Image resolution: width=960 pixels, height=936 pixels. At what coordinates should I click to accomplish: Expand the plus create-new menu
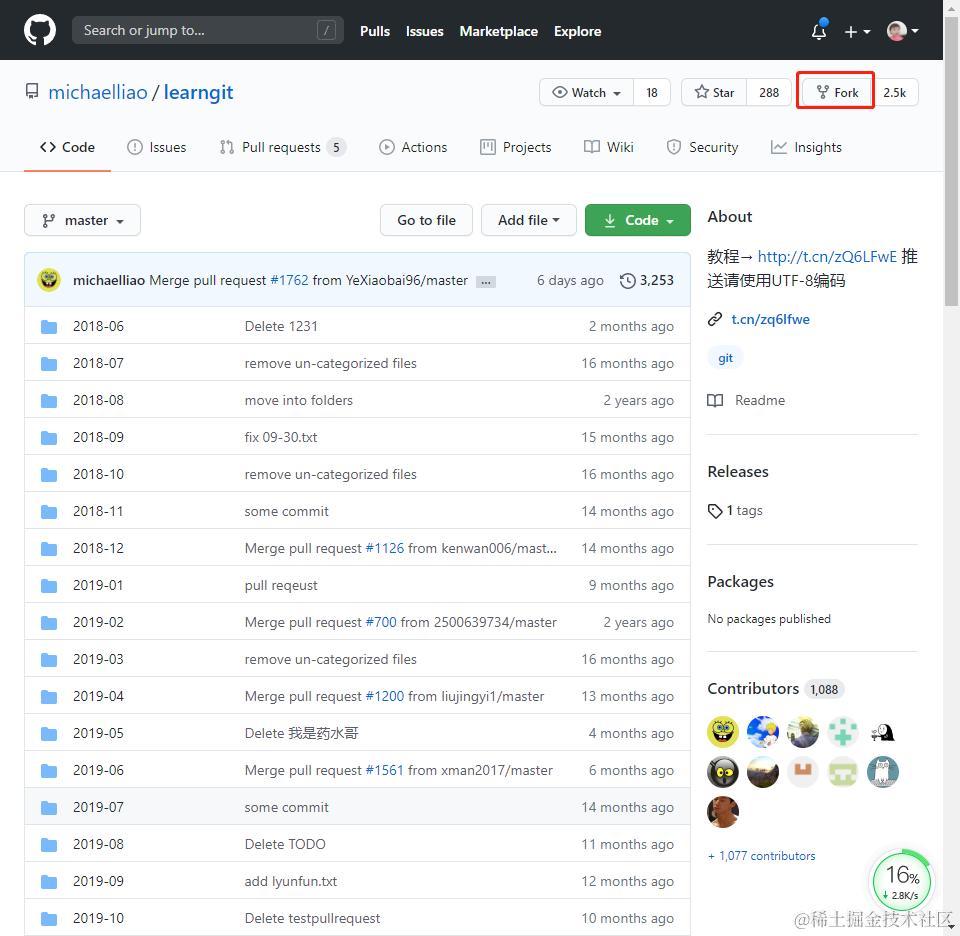pos(857,31)
